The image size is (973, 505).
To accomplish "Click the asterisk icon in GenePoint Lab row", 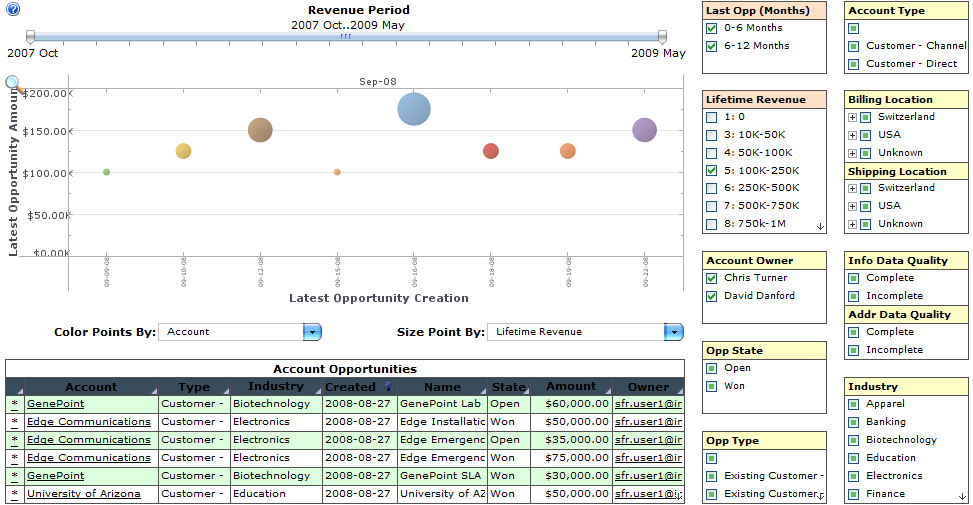I will tap(14, 404).
